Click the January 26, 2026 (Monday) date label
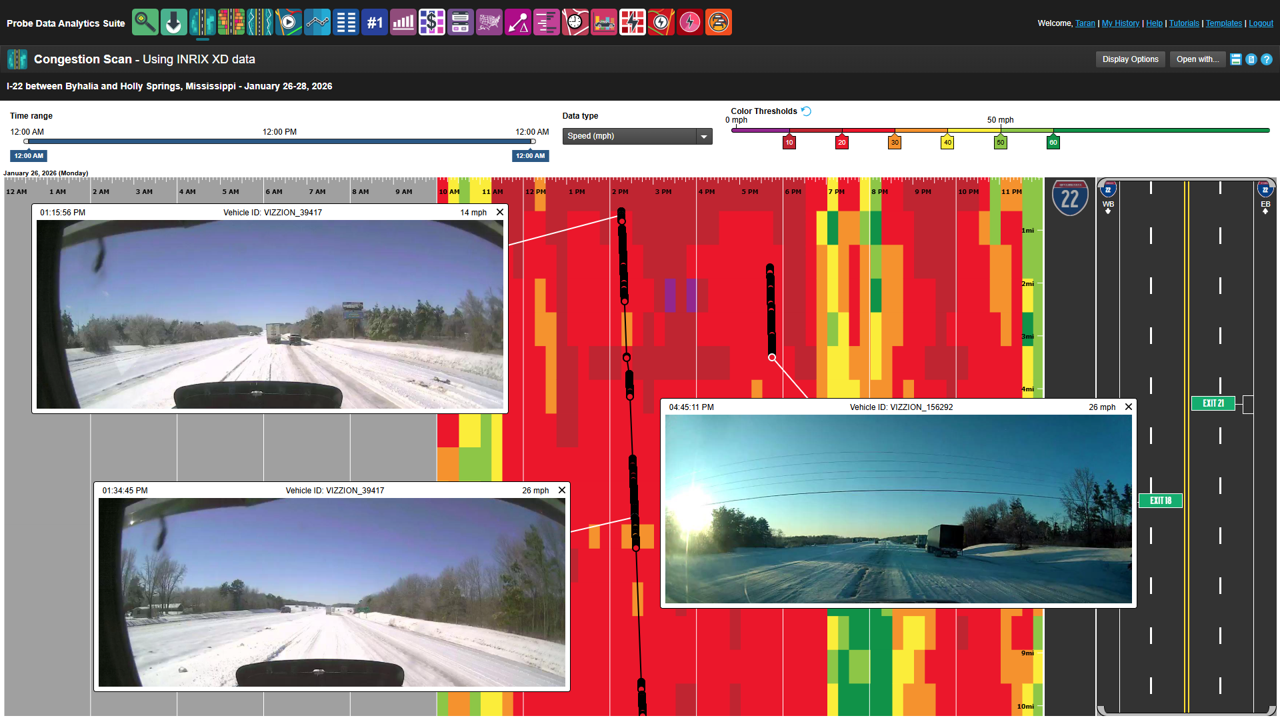 (45, 173)
